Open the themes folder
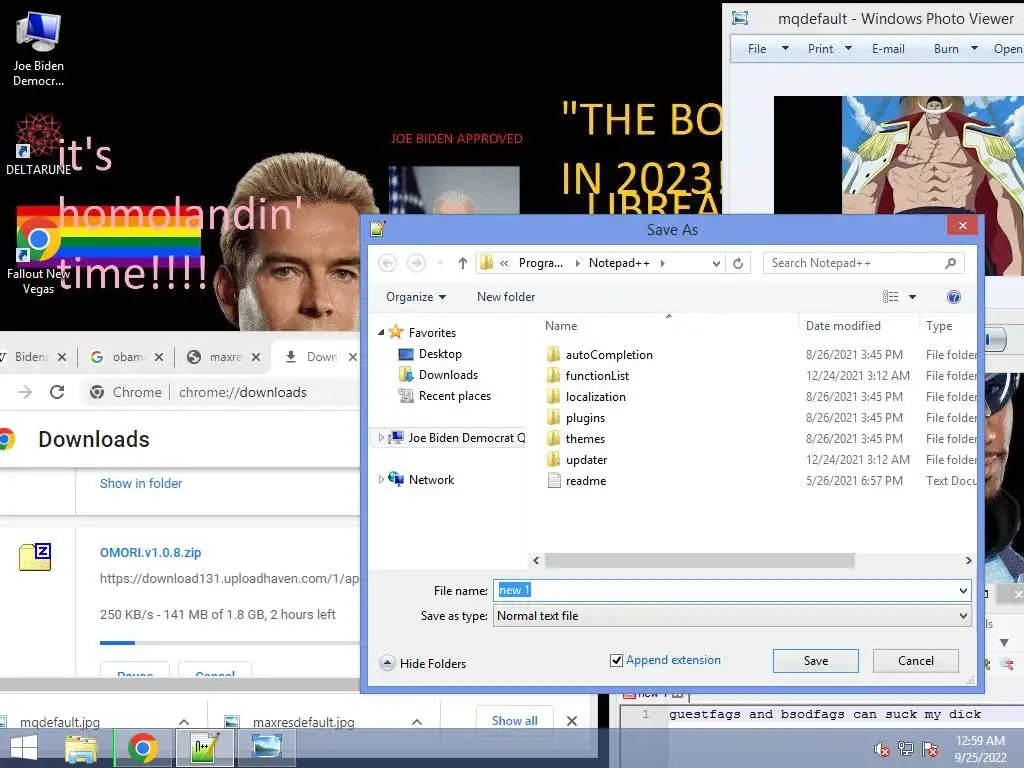The width and height of the screenshot is (1024, 768). click(575, 438)
